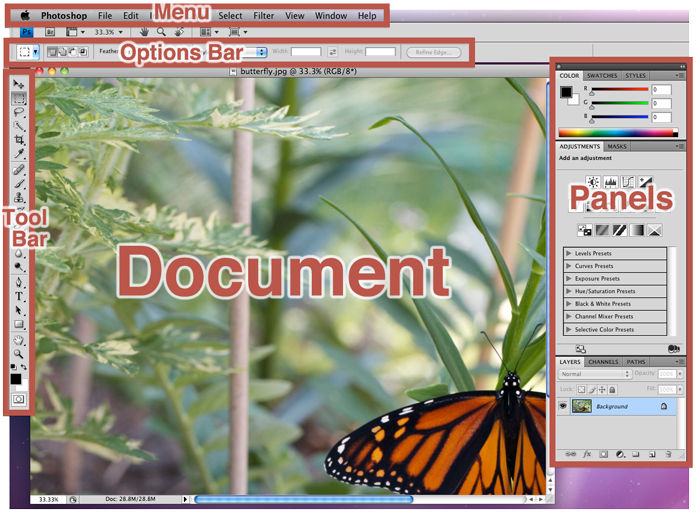698x518 pixels.
Task: Select the Move tool
Action: pyautogui.click(x=18, y=84)
